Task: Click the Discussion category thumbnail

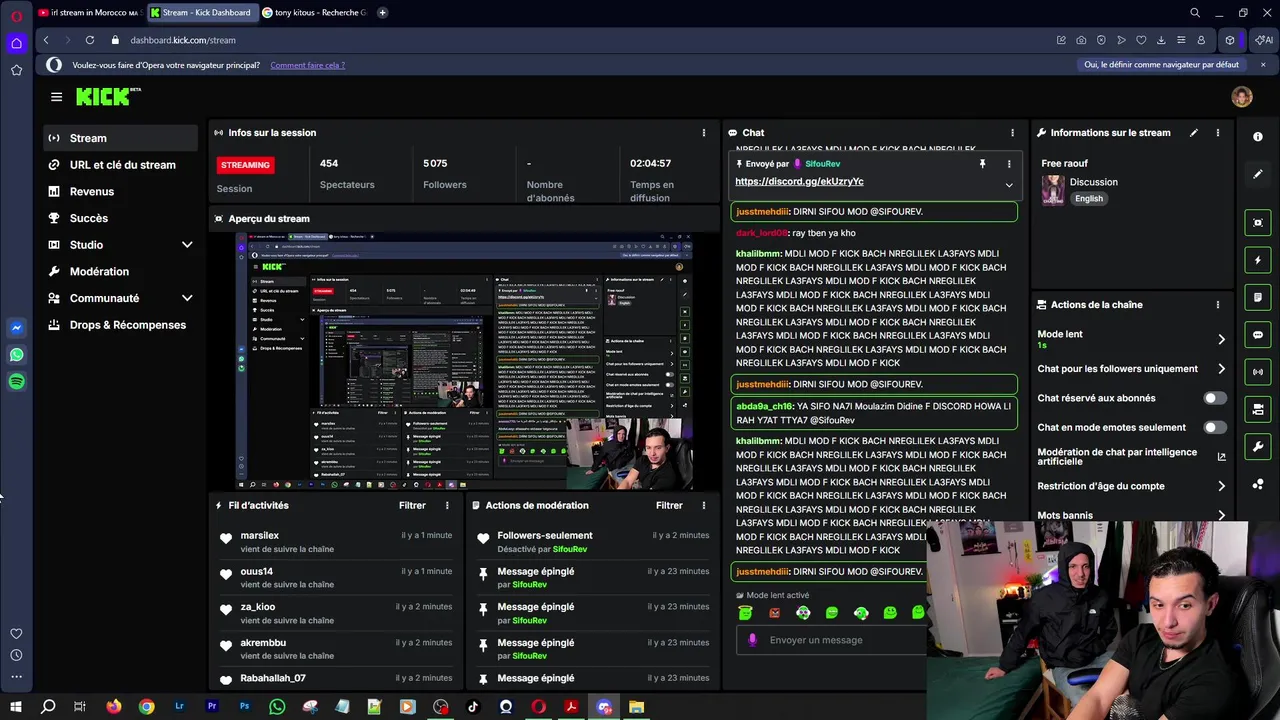Action: (x=1053, y=190)
